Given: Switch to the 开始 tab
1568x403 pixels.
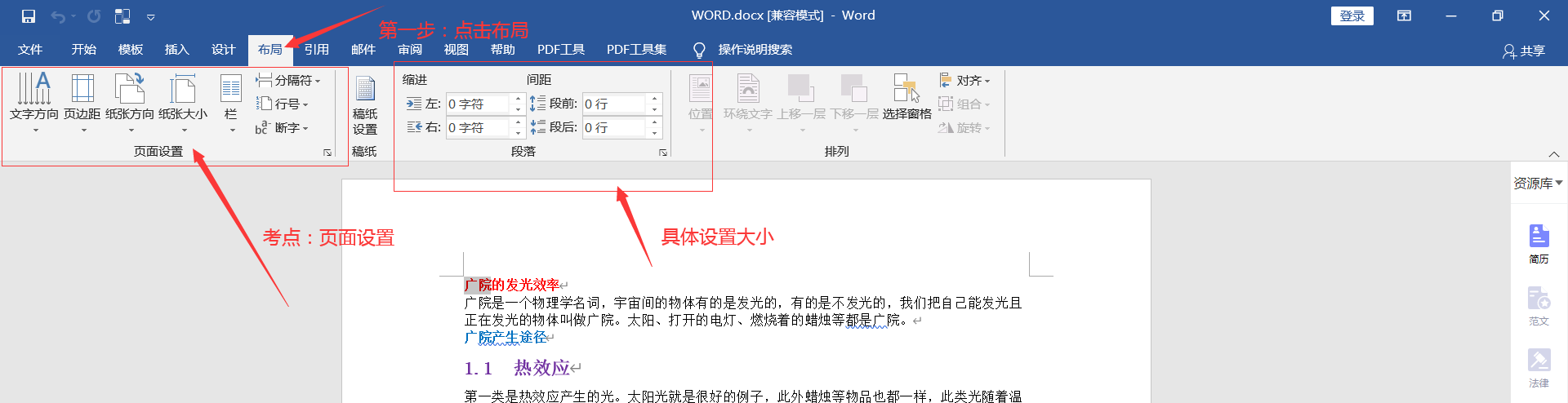Looking at the screenshot, I should [83, 50].
